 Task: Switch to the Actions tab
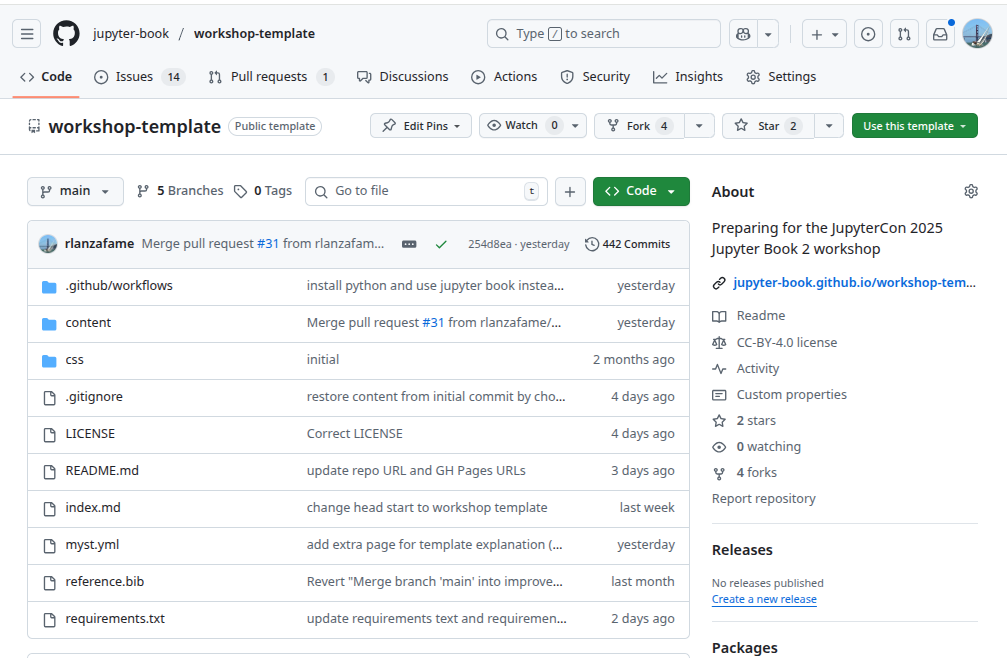click(x=504, y=77)
